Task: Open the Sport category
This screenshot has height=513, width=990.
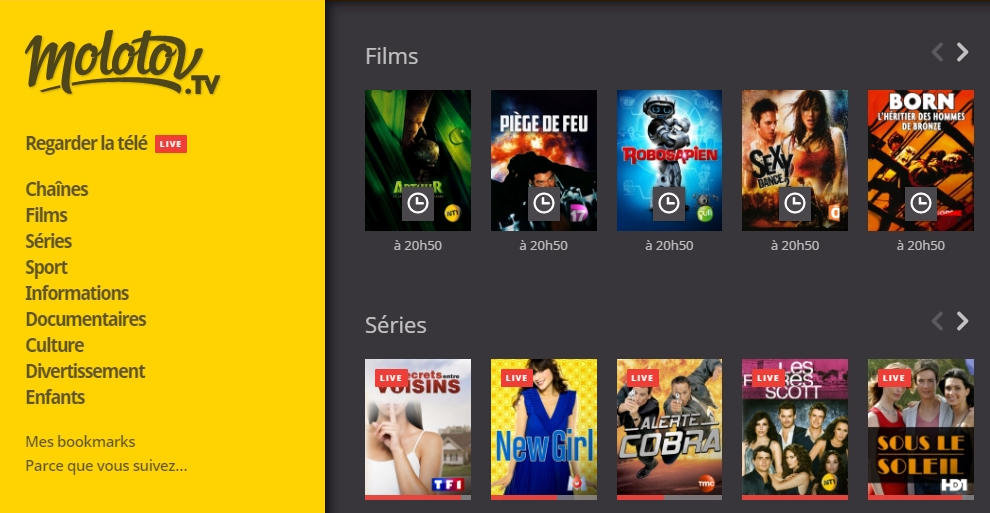Action: (x=46, y=268)
